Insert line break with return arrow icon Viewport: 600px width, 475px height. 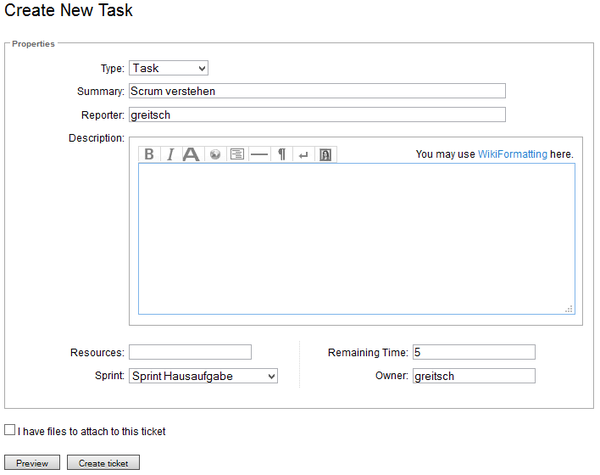click(304, 154)
